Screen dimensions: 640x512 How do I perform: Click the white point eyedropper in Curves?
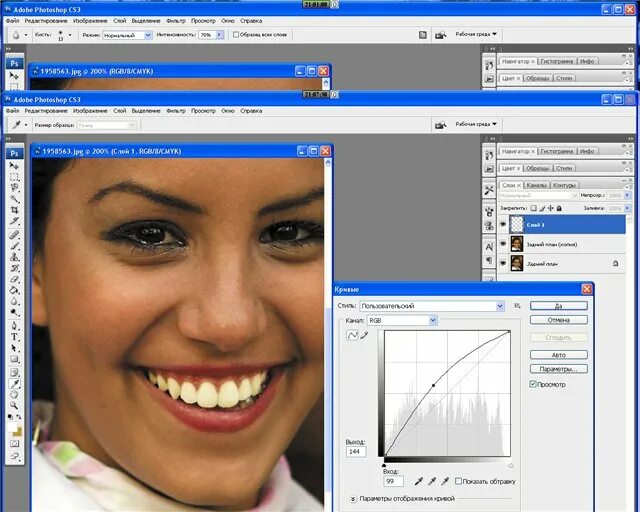point(445,481)
